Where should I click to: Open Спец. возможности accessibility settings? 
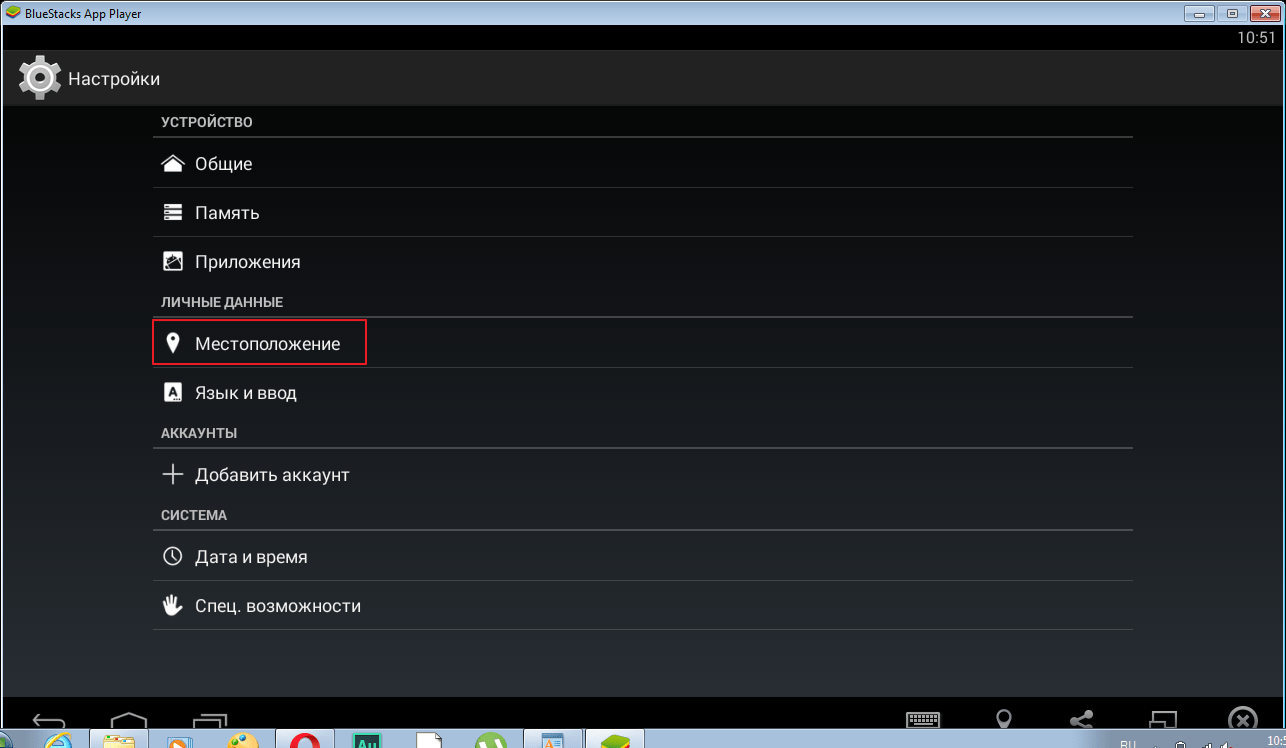tap(643, 605)
